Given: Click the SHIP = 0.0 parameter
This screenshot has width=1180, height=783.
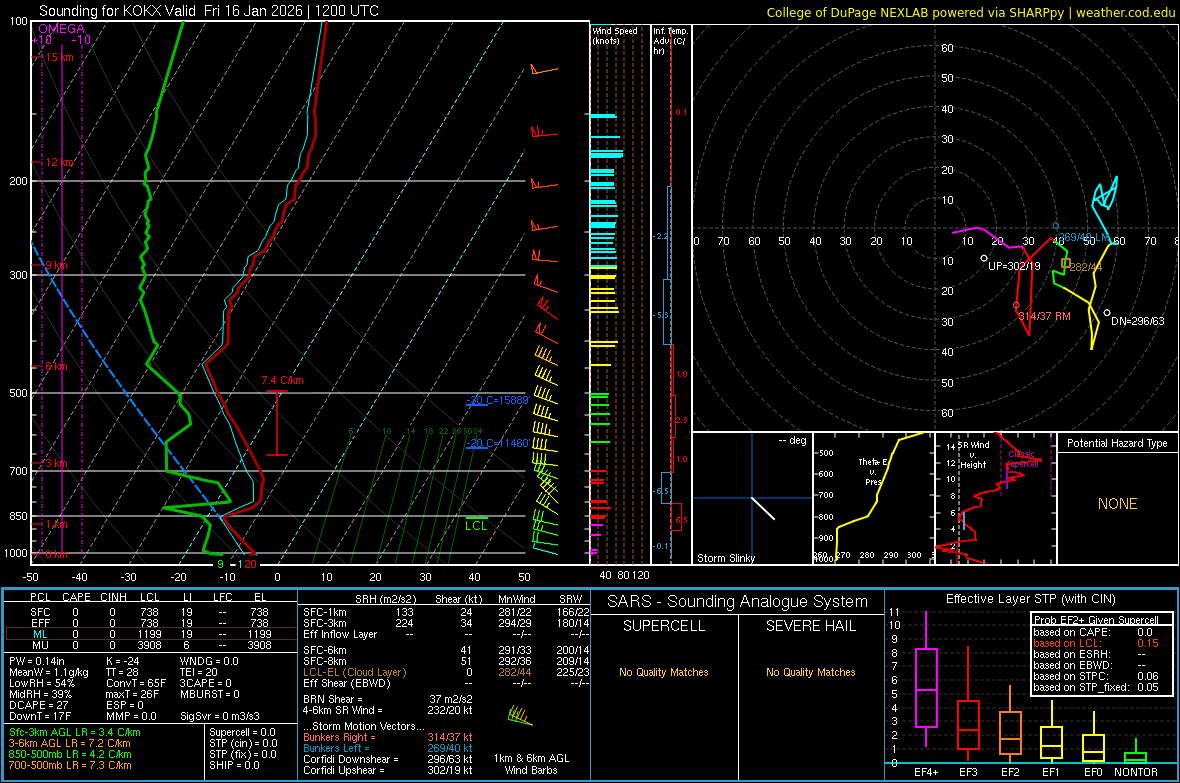Looking at the screenshot, I should coord(234,765).
